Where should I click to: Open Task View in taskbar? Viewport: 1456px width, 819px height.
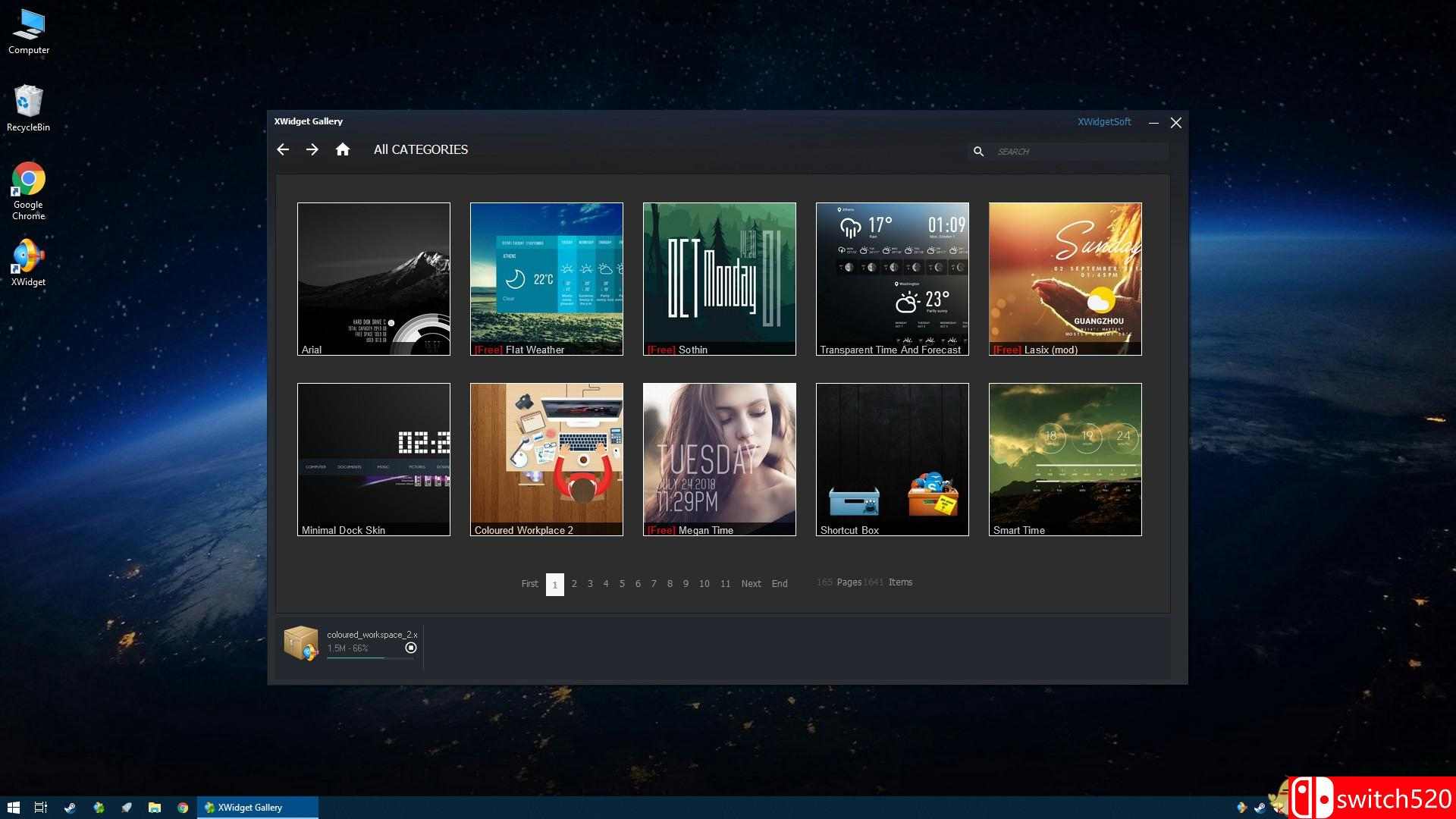click(x=41, y=808)
